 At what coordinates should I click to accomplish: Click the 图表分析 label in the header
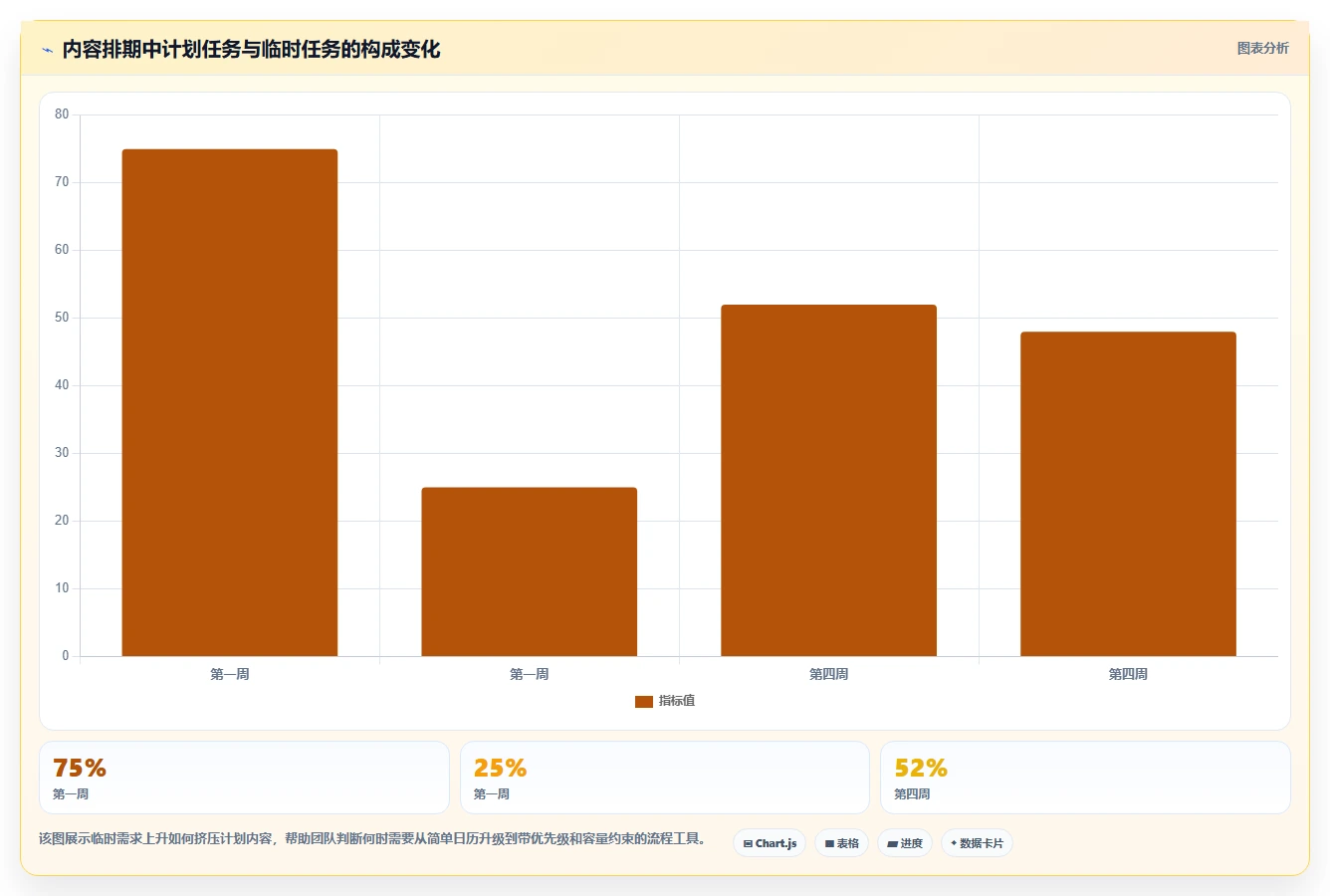(x=1262, y=48)
